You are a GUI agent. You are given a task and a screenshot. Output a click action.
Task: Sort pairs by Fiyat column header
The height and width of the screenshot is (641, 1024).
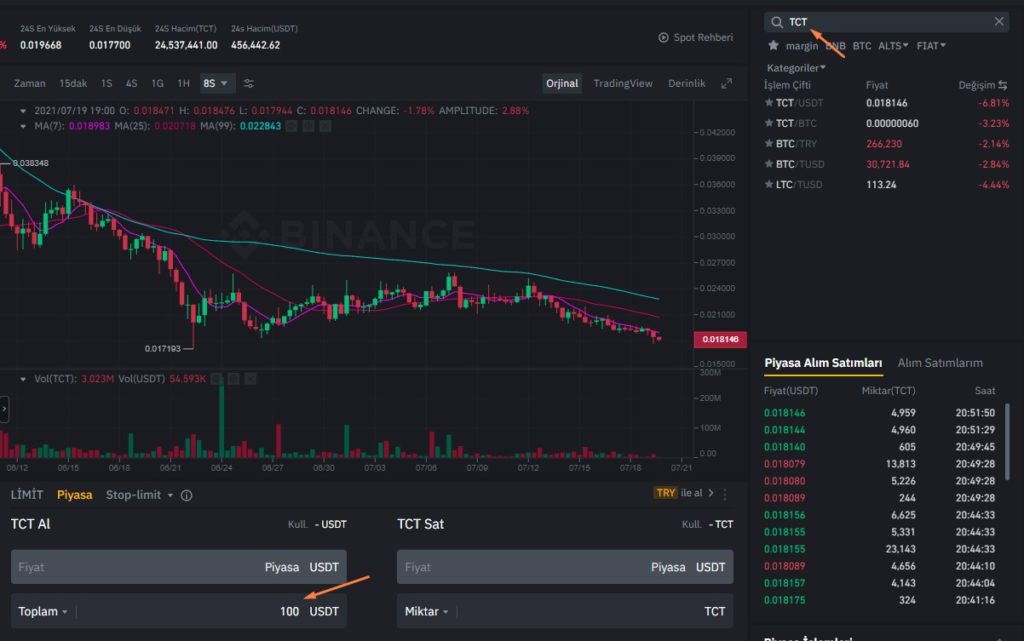coord(877,86)
